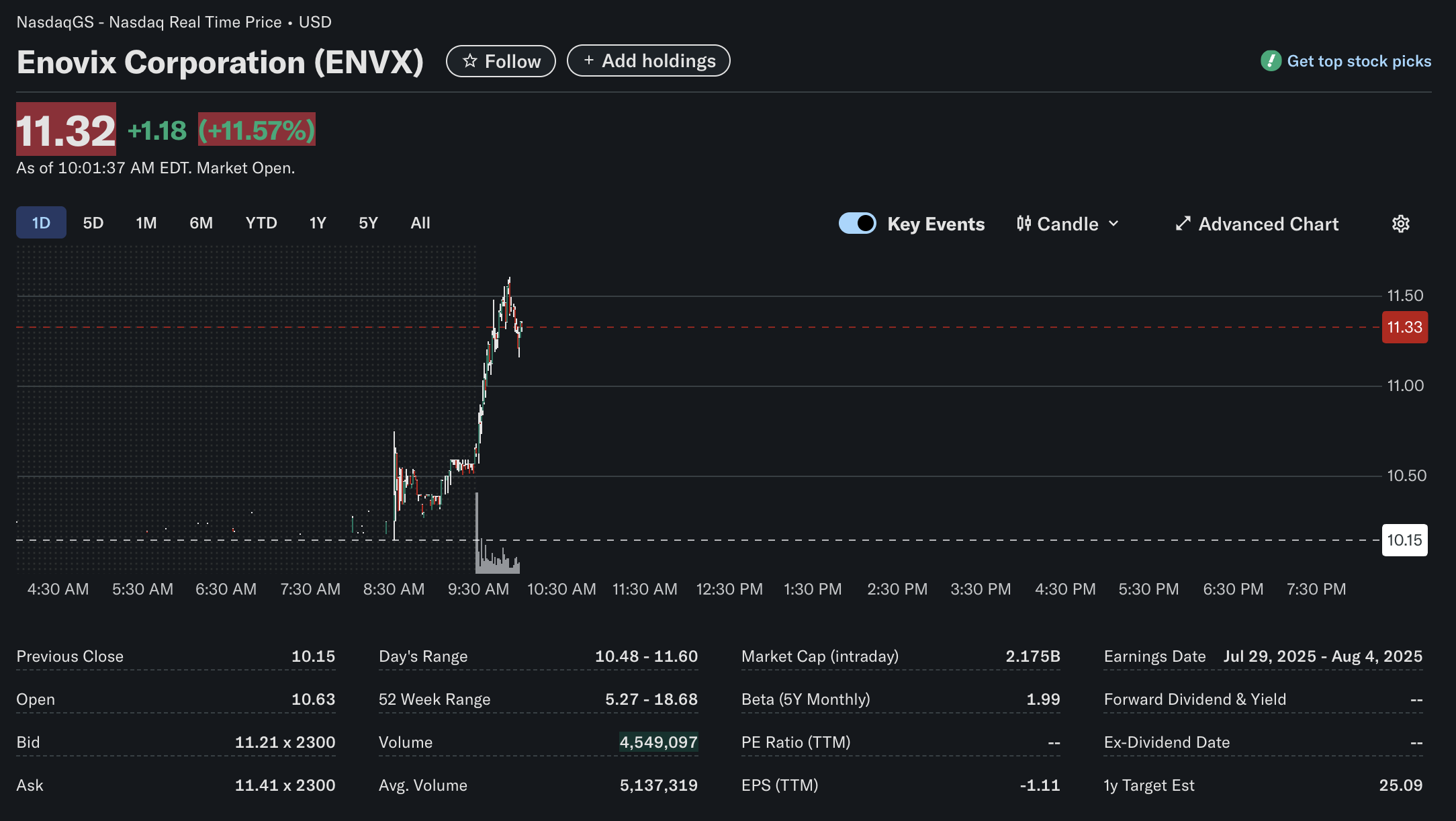1456x821 pixels.
Task: Click the Ask value 11.41 x 2300
Action: (x=285, y=785)
